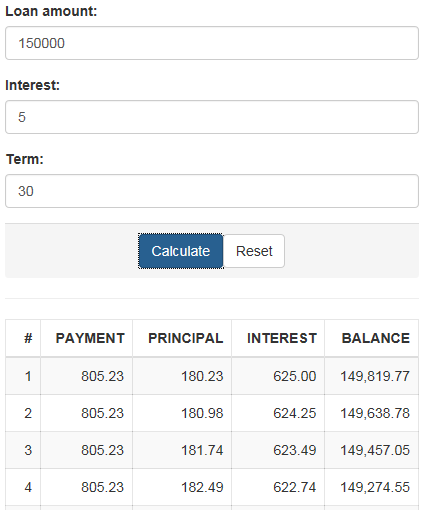Image resolution: width=425 pixels, height=510 pixels.
Task: Focus the Loan amount input field
Action: click(212, 43)
